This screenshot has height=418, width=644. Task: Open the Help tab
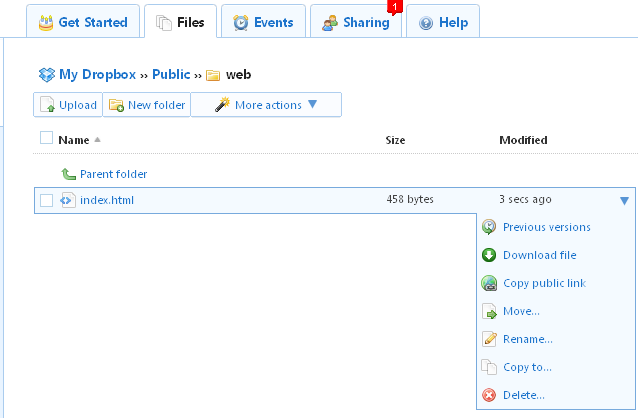pos(443,22)
